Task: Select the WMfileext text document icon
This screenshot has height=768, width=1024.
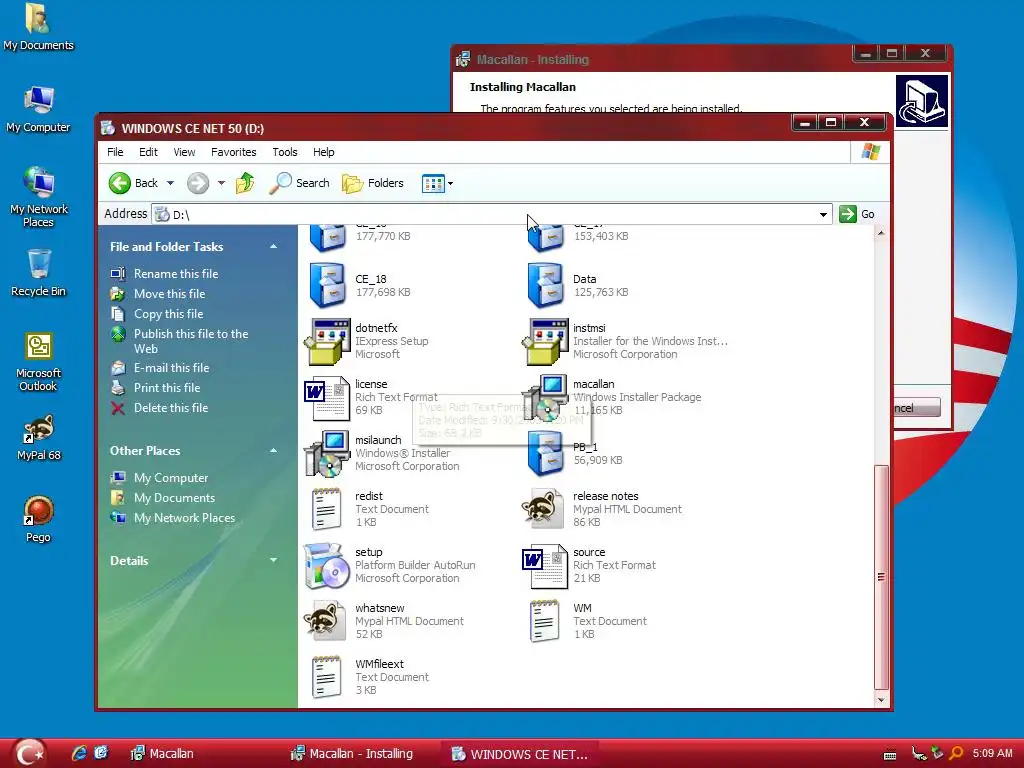Action: click(x=327, y=677)
